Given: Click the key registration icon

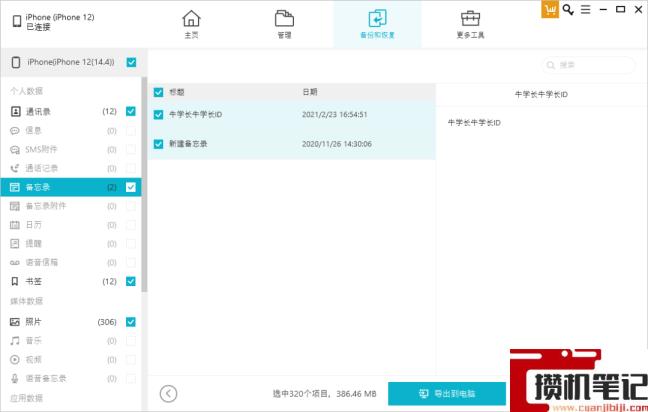Looking at the screenshot, I should click(x=568, y=10).
